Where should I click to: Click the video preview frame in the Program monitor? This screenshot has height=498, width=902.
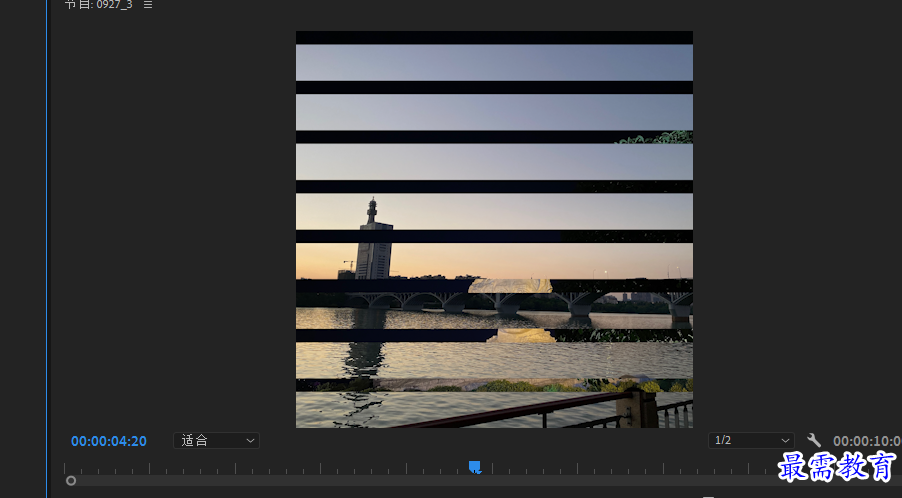point(494,229)
